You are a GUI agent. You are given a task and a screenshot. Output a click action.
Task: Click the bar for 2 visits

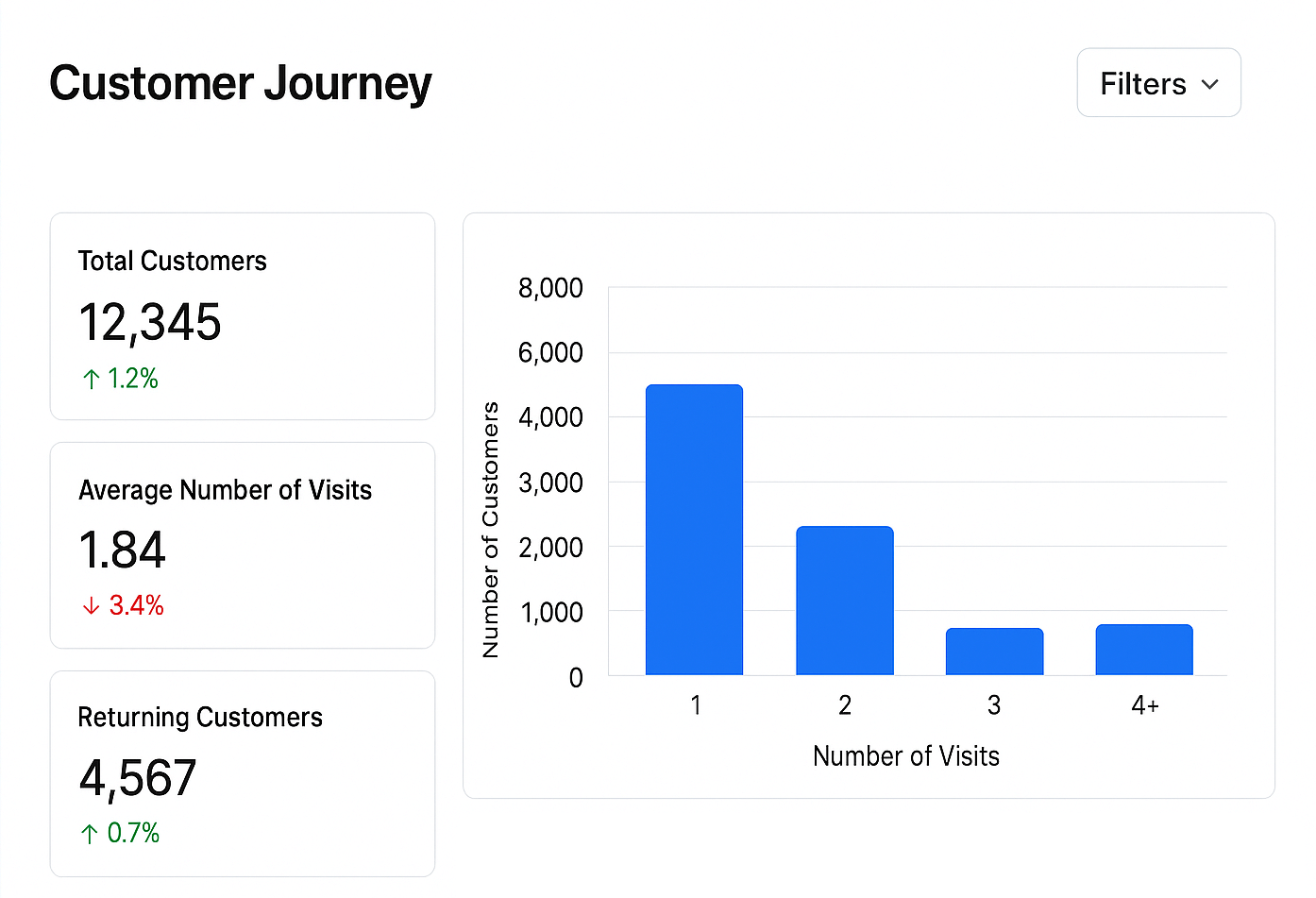[844, 601]
